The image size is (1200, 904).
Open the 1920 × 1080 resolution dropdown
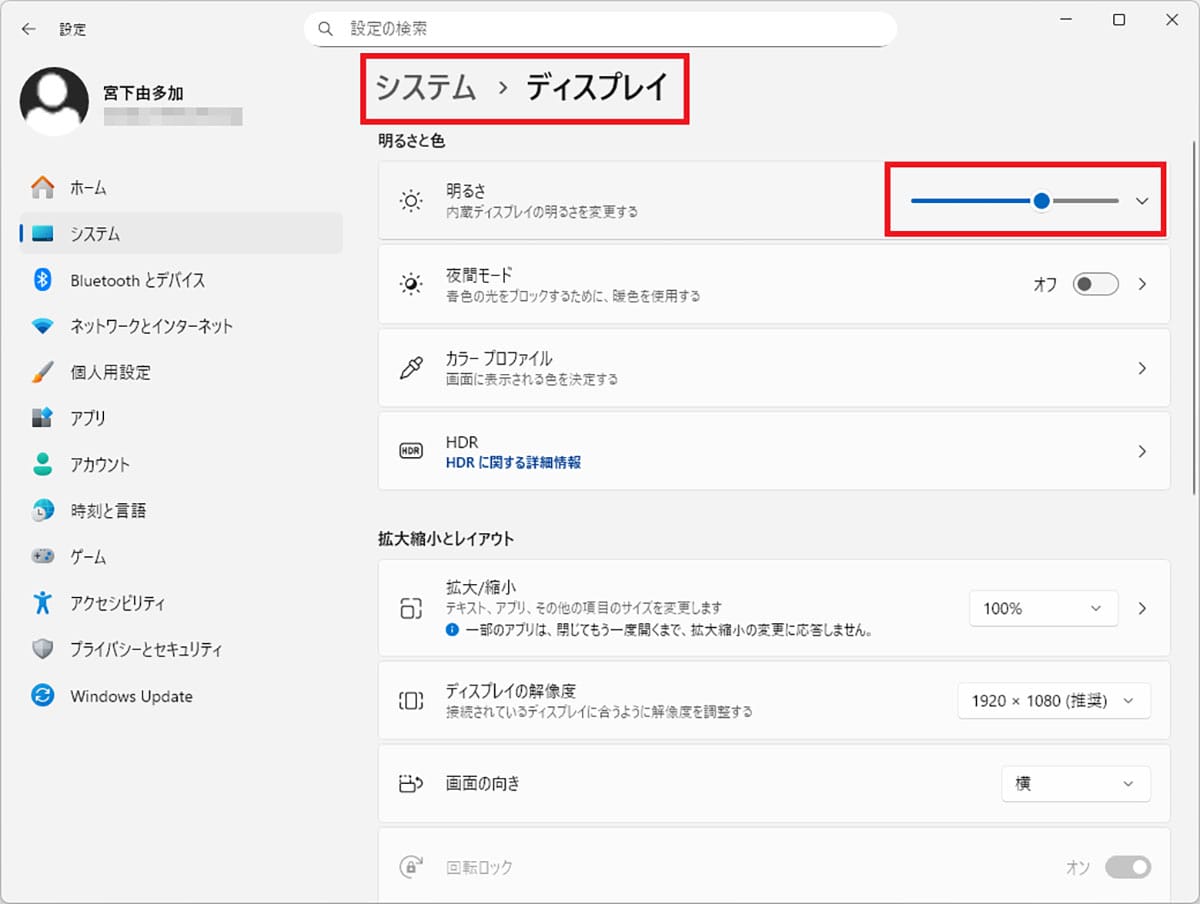click(x=1053, y=700)
